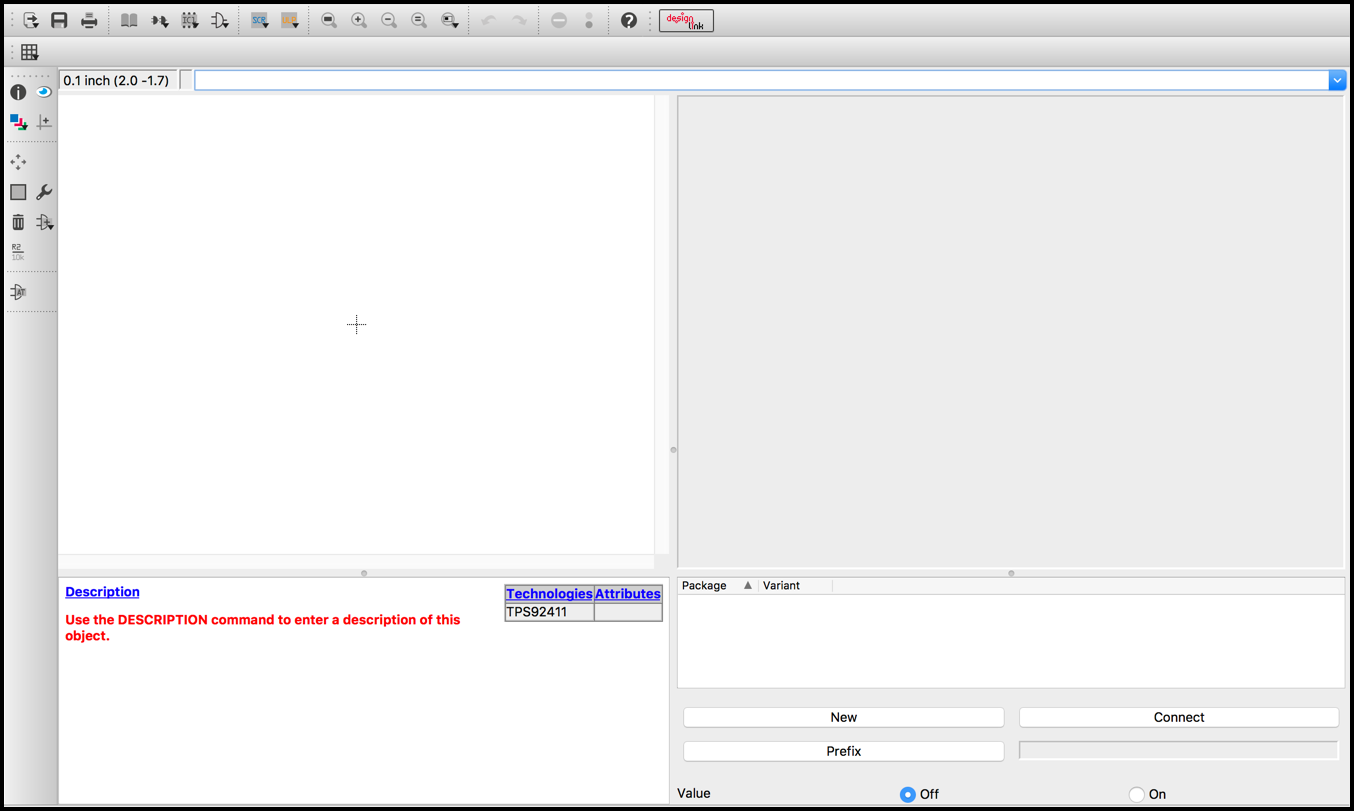Select the trash Delete tool
The width and height of the screenshot is (1354, 811).
point(18,222)
